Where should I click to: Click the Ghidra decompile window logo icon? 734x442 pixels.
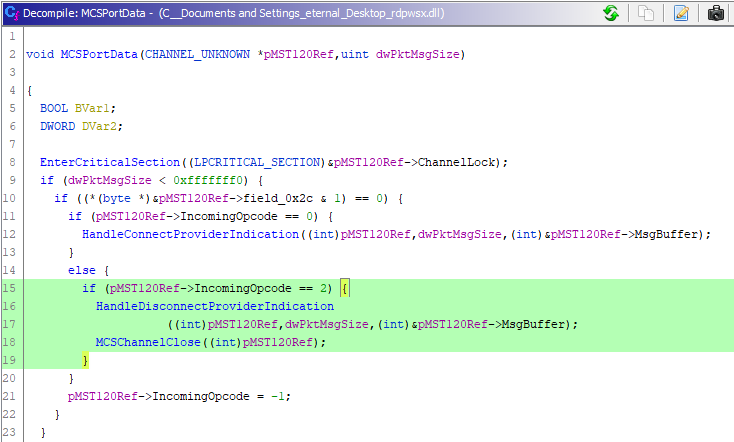tap(12, 13)
